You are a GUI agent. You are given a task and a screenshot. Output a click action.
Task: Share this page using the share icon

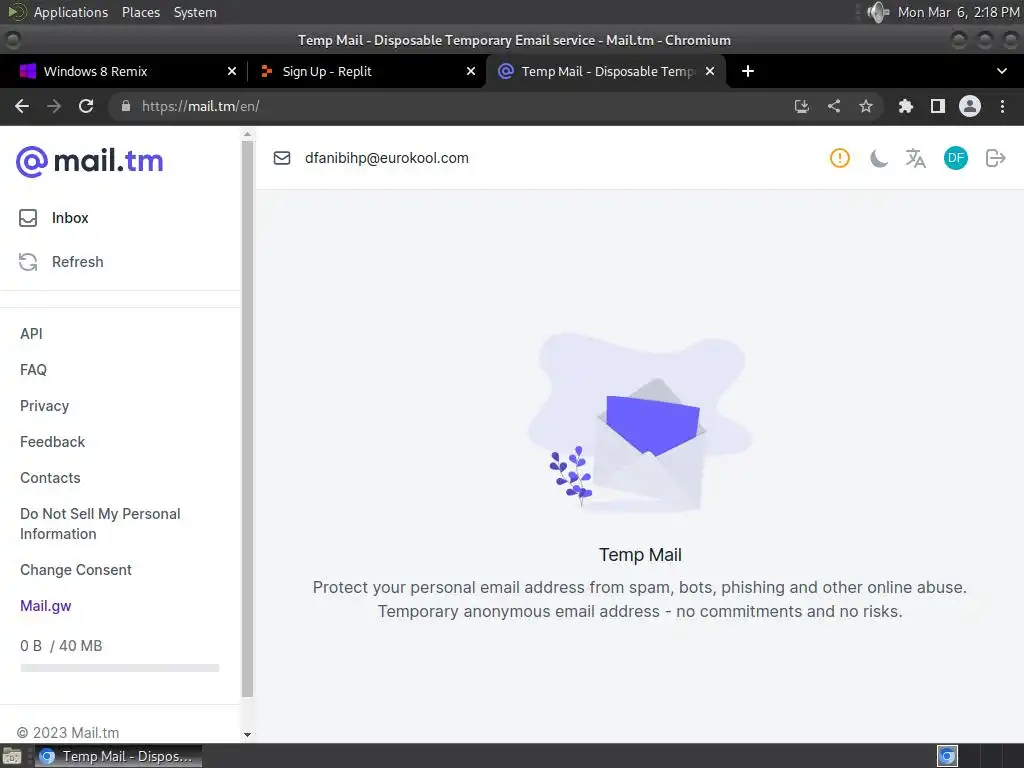coord(834,106)
